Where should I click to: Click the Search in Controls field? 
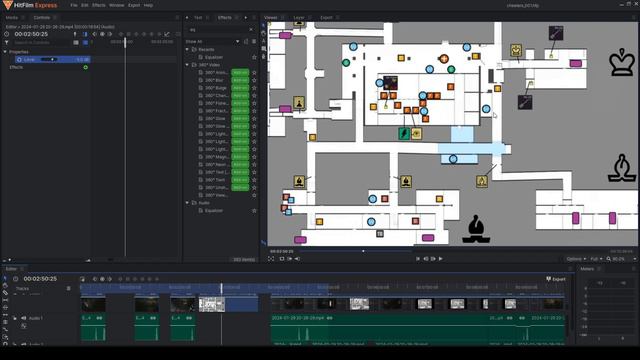click(41, 42)
